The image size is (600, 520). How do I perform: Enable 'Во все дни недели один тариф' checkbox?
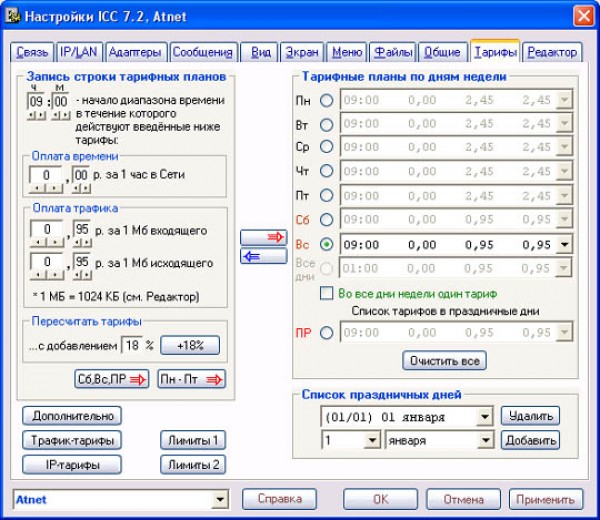(326, 294)
